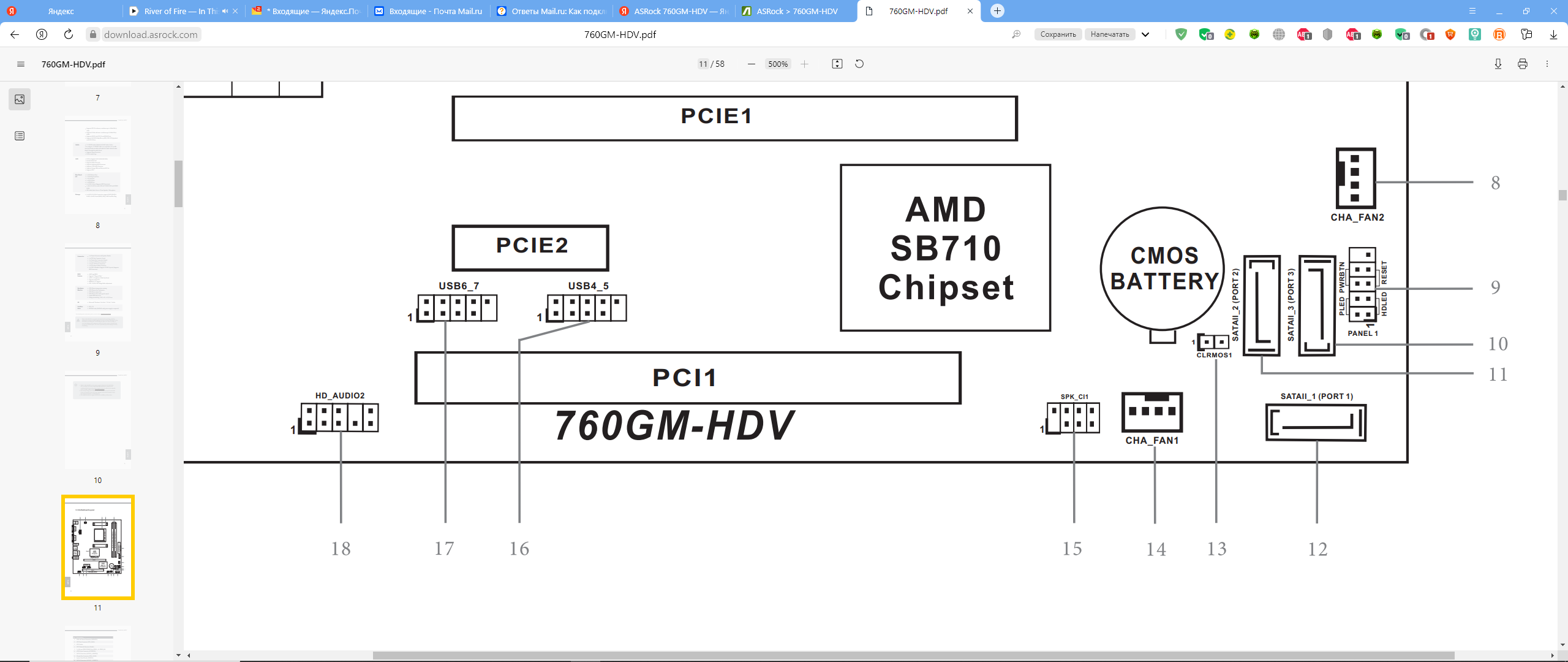
Task: Click the horizontal document scrollbar
Action: click(913, 655)
